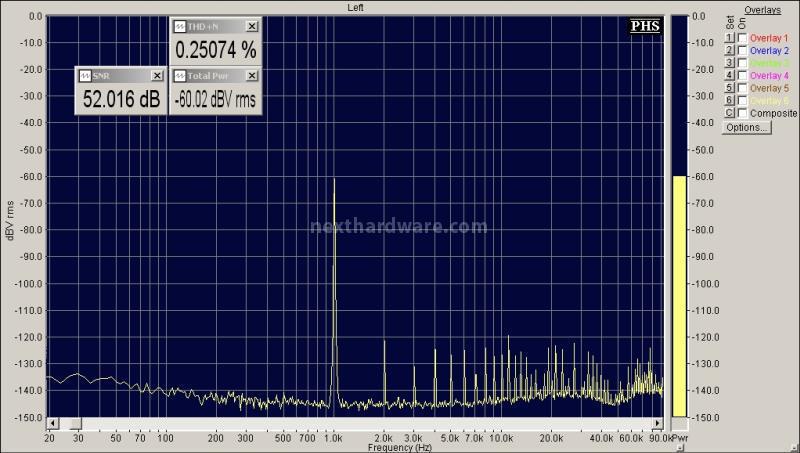This screenshot has height=453, width=800.
Task: Click the 0.25074 % THD+N reading
Action: tap(216, 50)
